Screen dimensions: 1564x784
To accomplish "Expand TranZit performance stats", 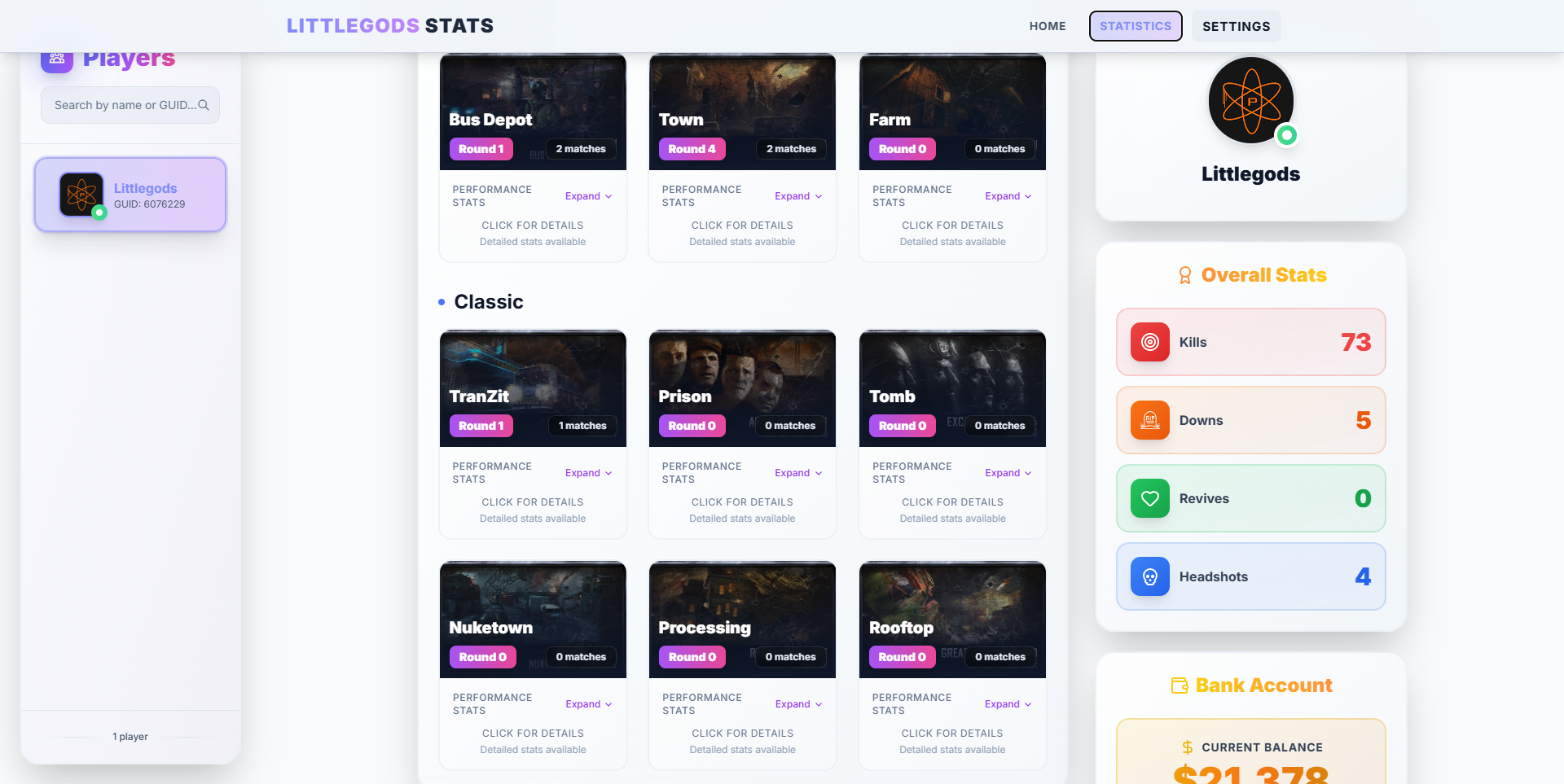I will (588, 473).
